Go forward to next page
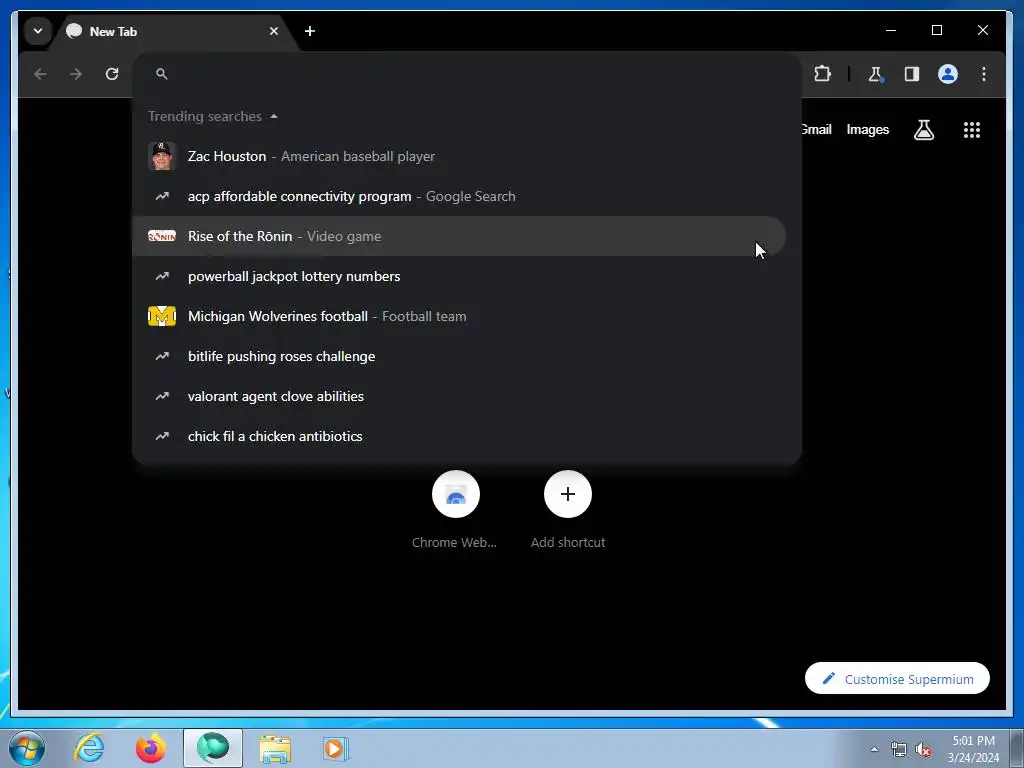The image size is (1024, 768). [x=76, y=74]
